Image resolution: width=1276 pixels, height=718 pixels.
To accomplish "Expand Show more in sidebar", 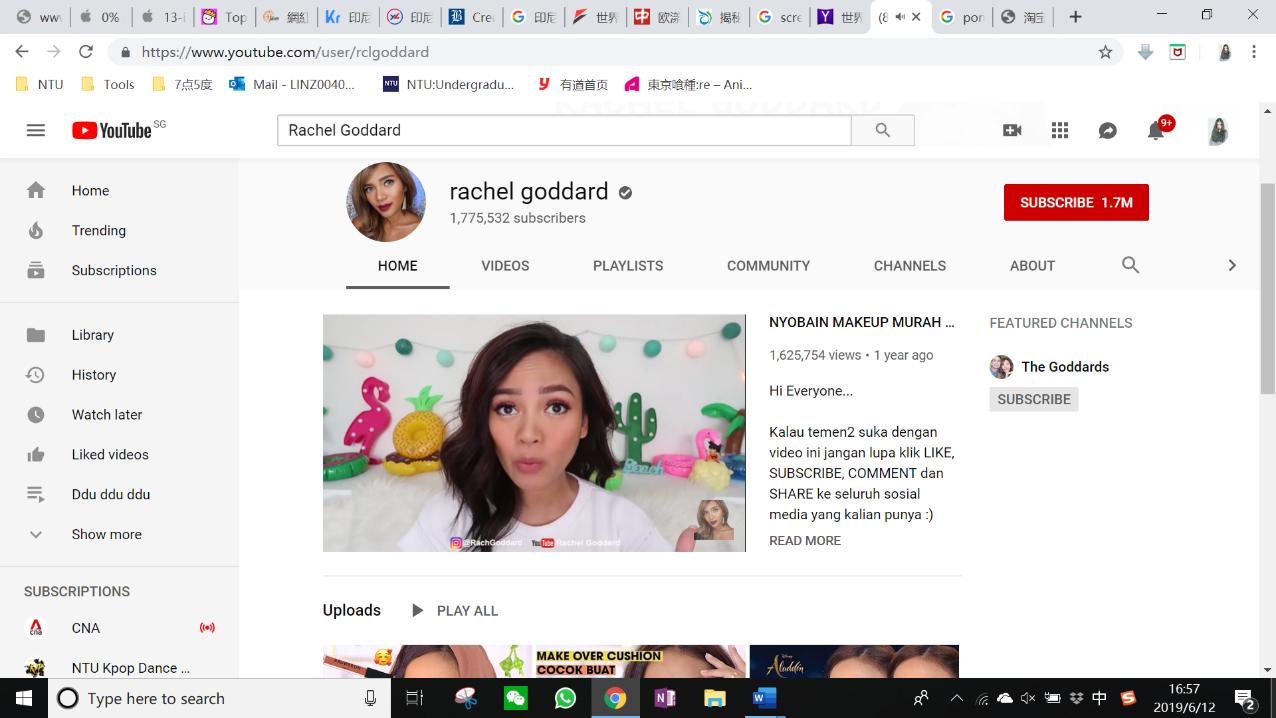I will pyautogui.click(x=106, y=534).
